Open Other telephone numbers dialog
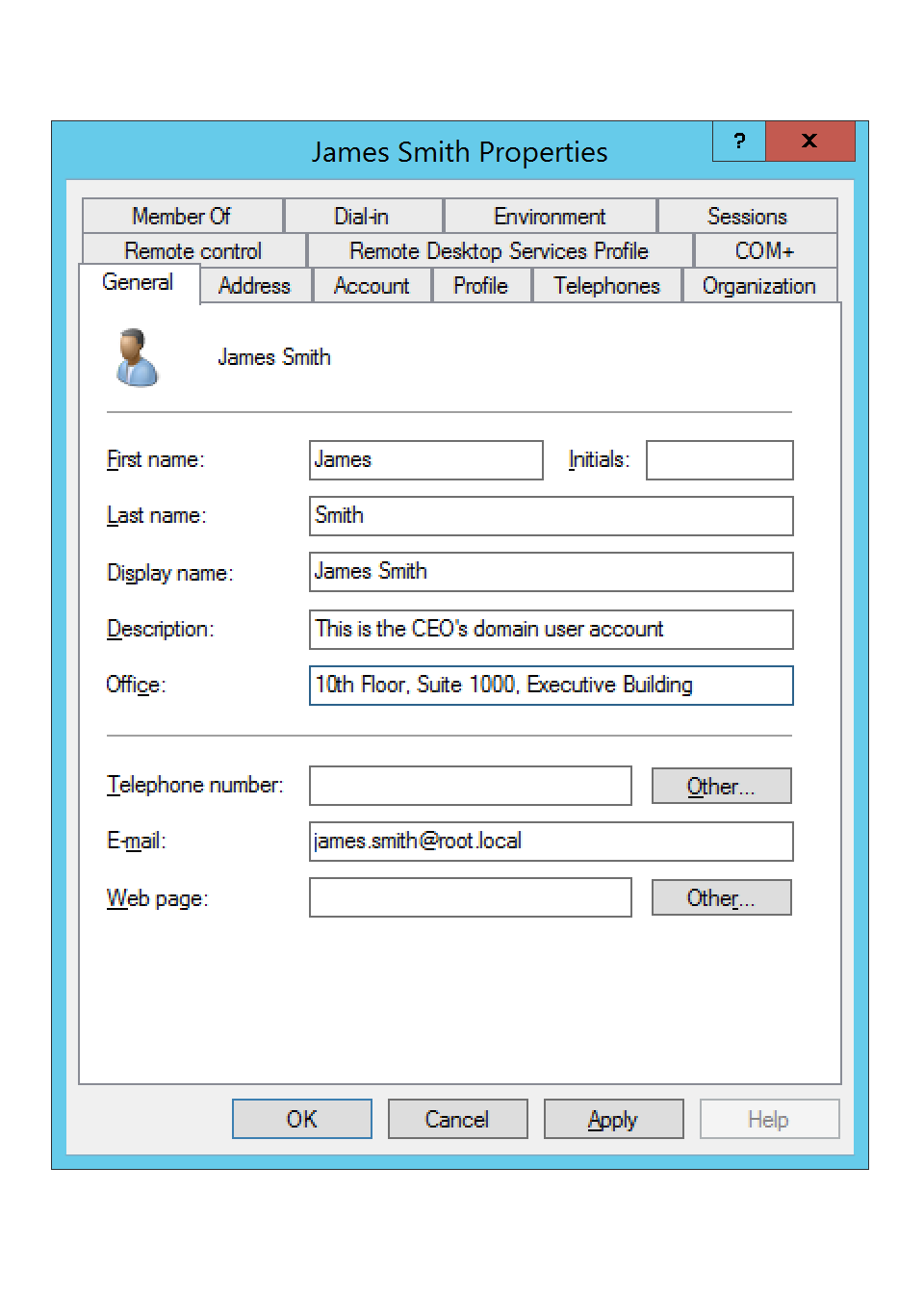 pyautogui.click(x=722, y=786)
